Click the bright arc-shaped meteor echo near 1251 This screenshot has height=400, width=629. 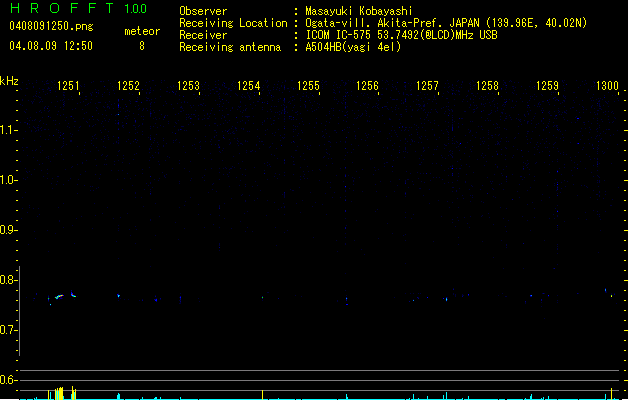(59, 297)
